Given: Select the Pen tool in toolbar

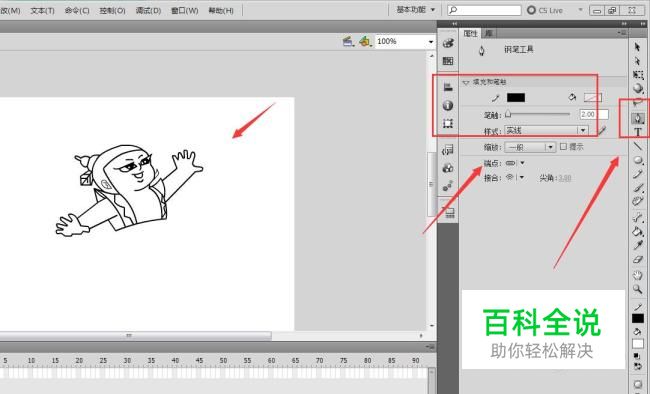Looking at the screenshot, I should tap(638, 119).
